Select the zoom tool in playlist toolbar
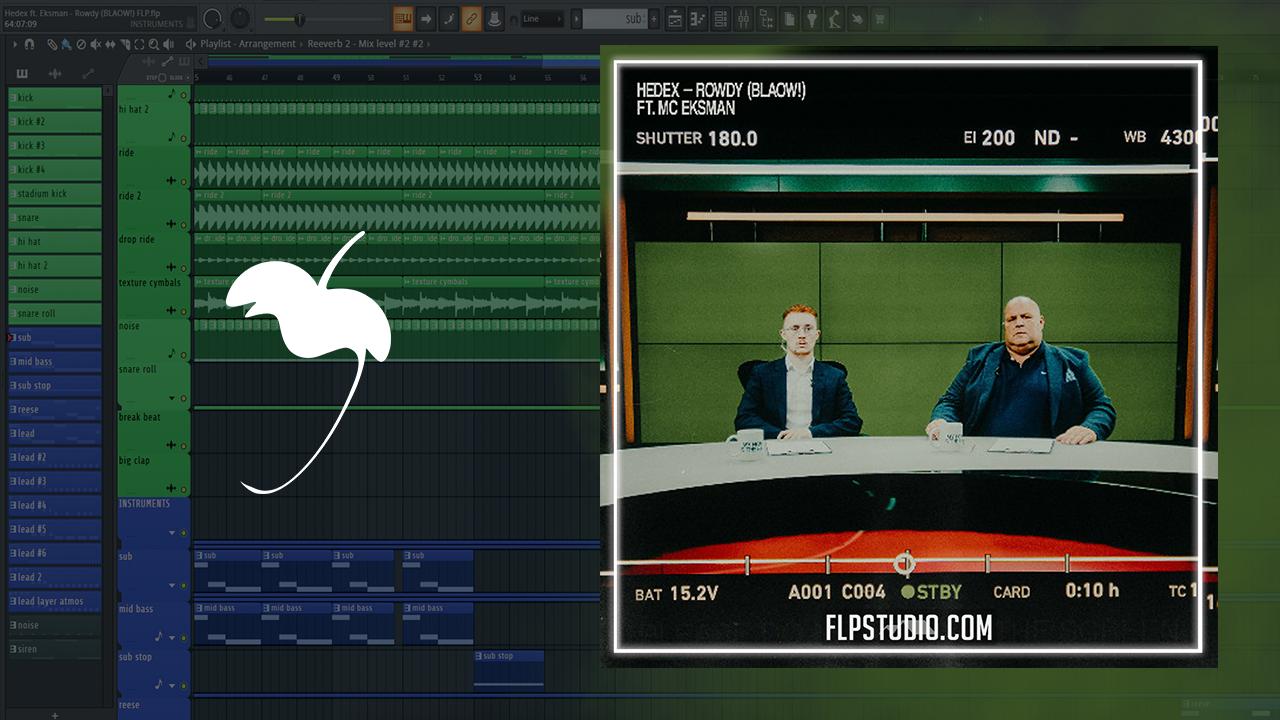1280x720 pixels. point(153,44)
